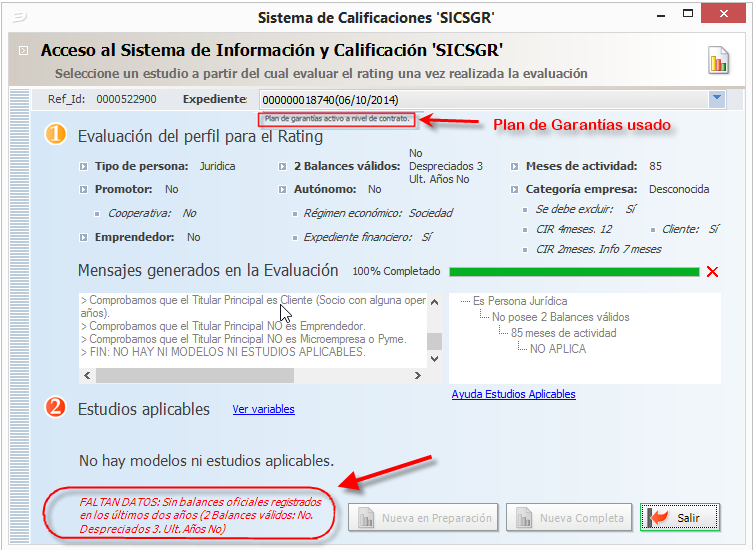Click the Nueva Completa button
Image resolution: width=754 pixels, height=550 pixels.
pos(569,517)
